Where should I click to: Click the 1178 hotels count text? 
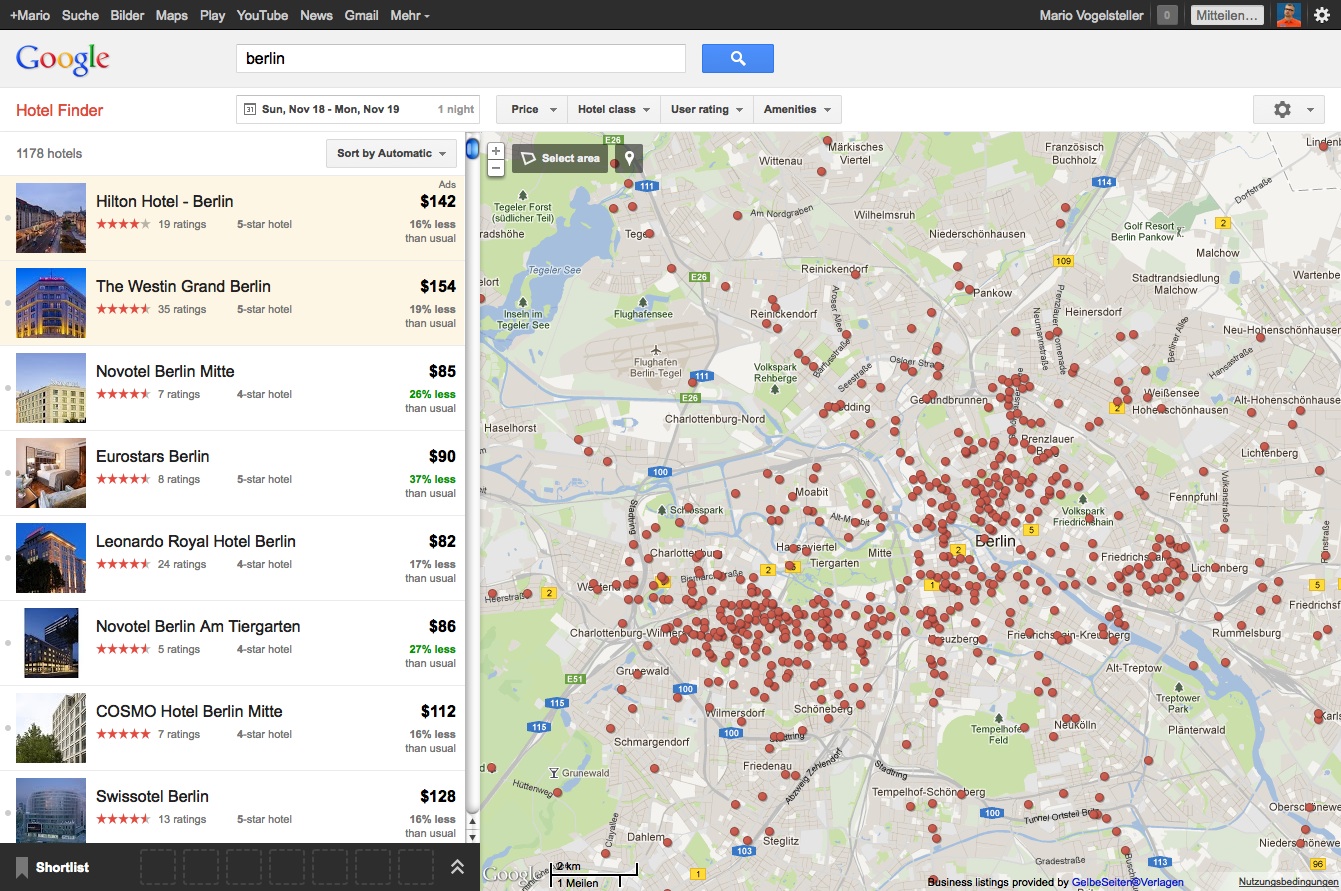49,153
